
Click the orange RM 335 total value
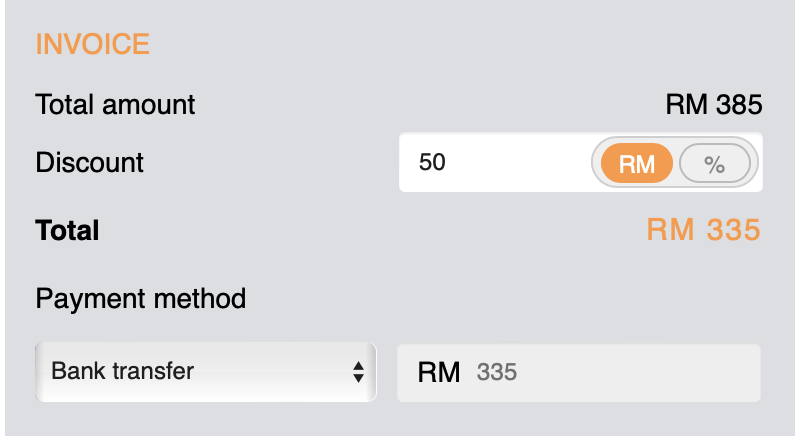point(703,230)
